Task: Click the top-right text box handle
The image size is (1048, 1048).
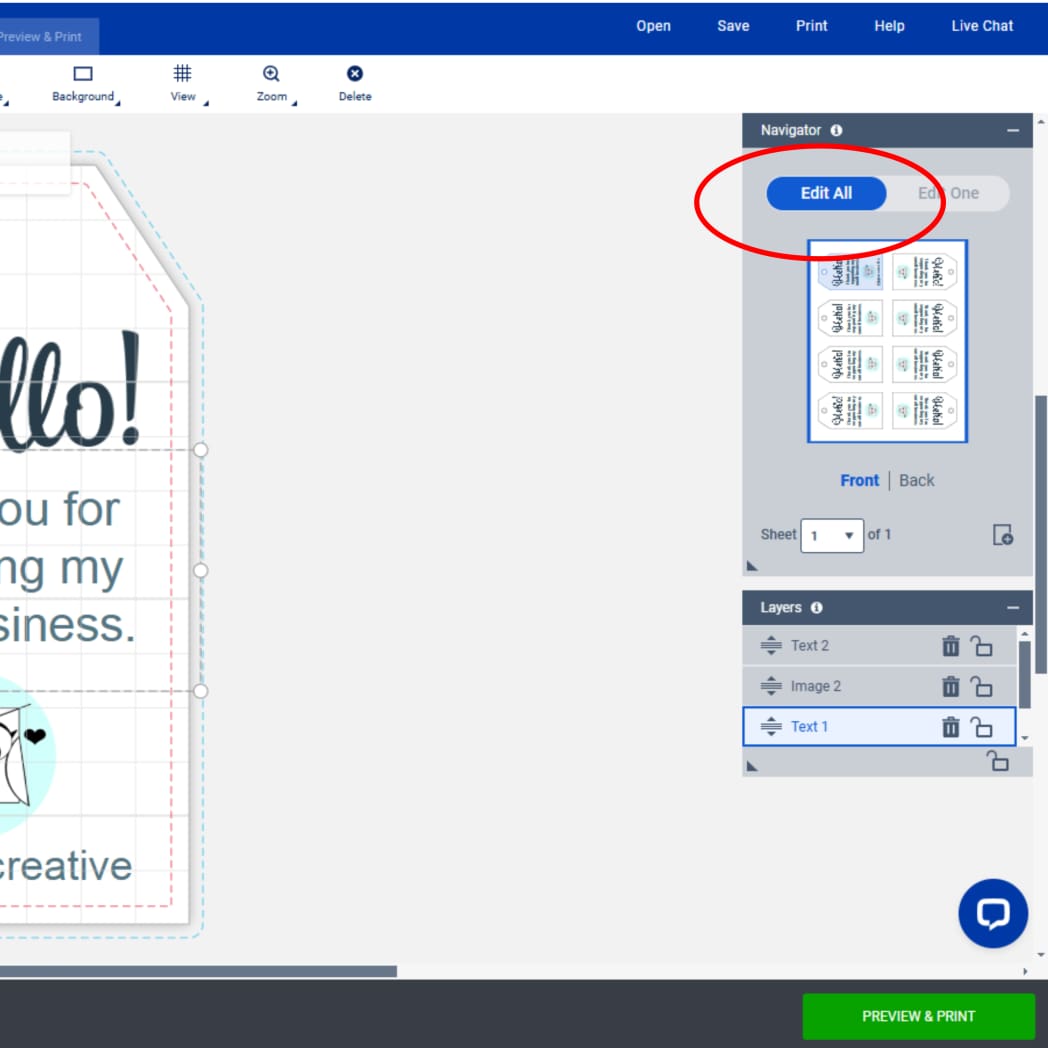Action: 201,450
